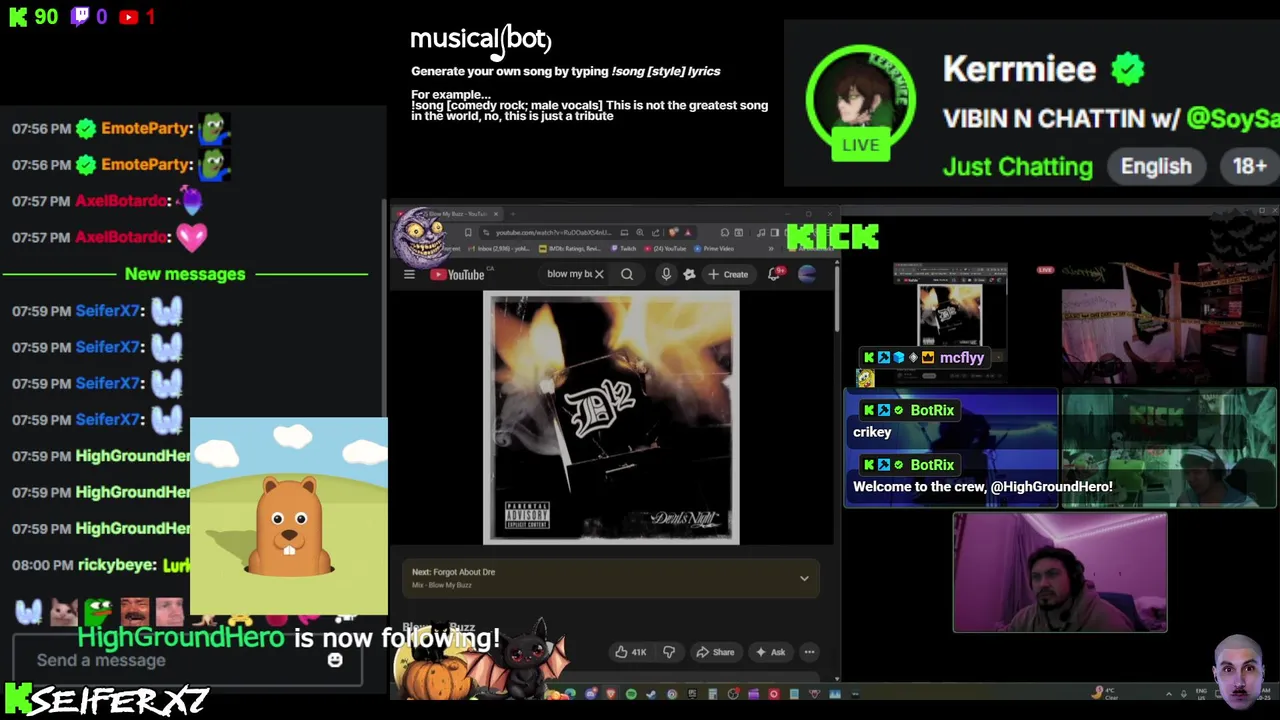Like the video with 41K likes
1280x720 pixels.
tap(630, 652)
